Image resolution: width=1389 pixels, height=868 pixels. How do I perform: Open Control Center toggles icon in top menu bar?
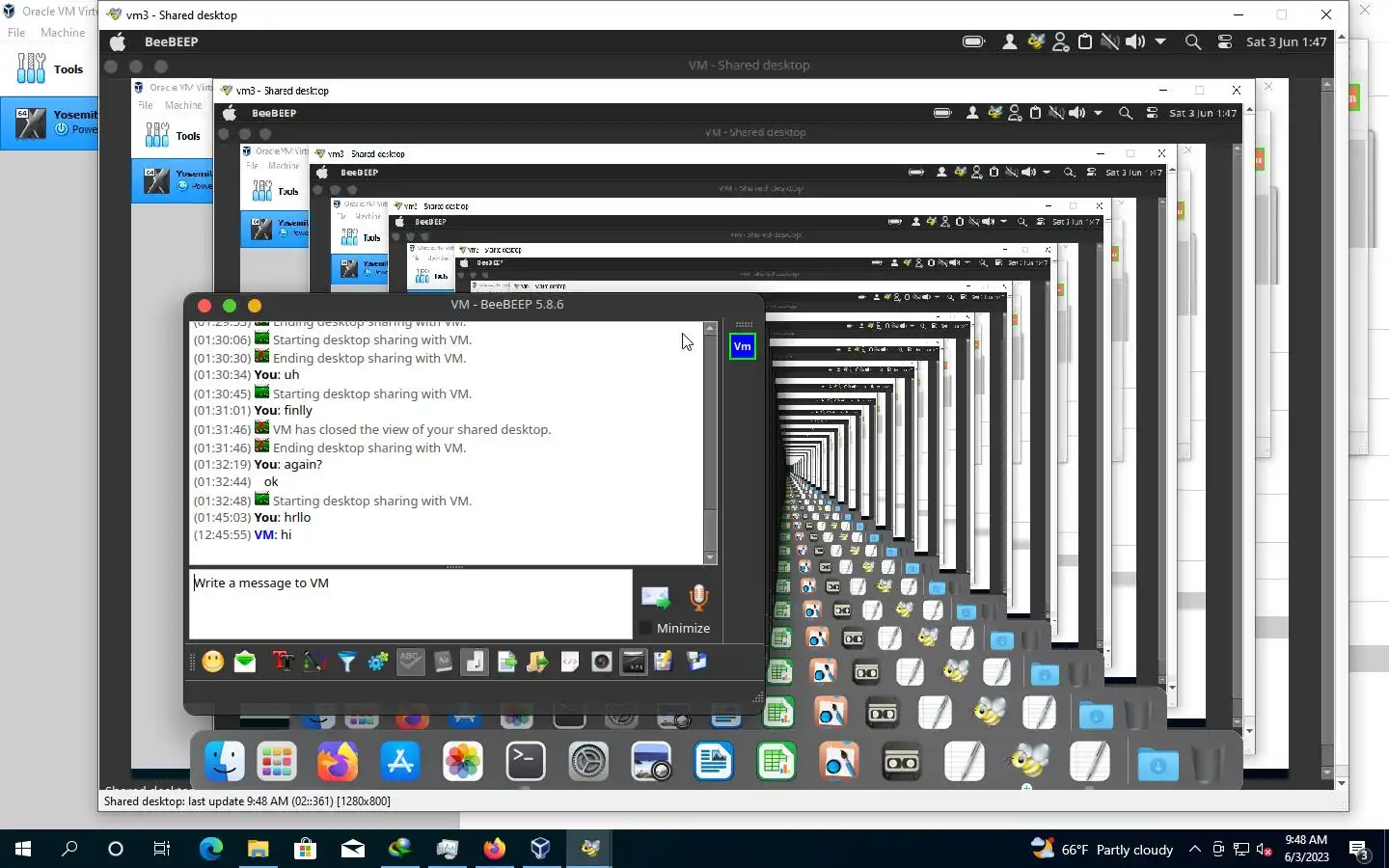coord(1225,42)
